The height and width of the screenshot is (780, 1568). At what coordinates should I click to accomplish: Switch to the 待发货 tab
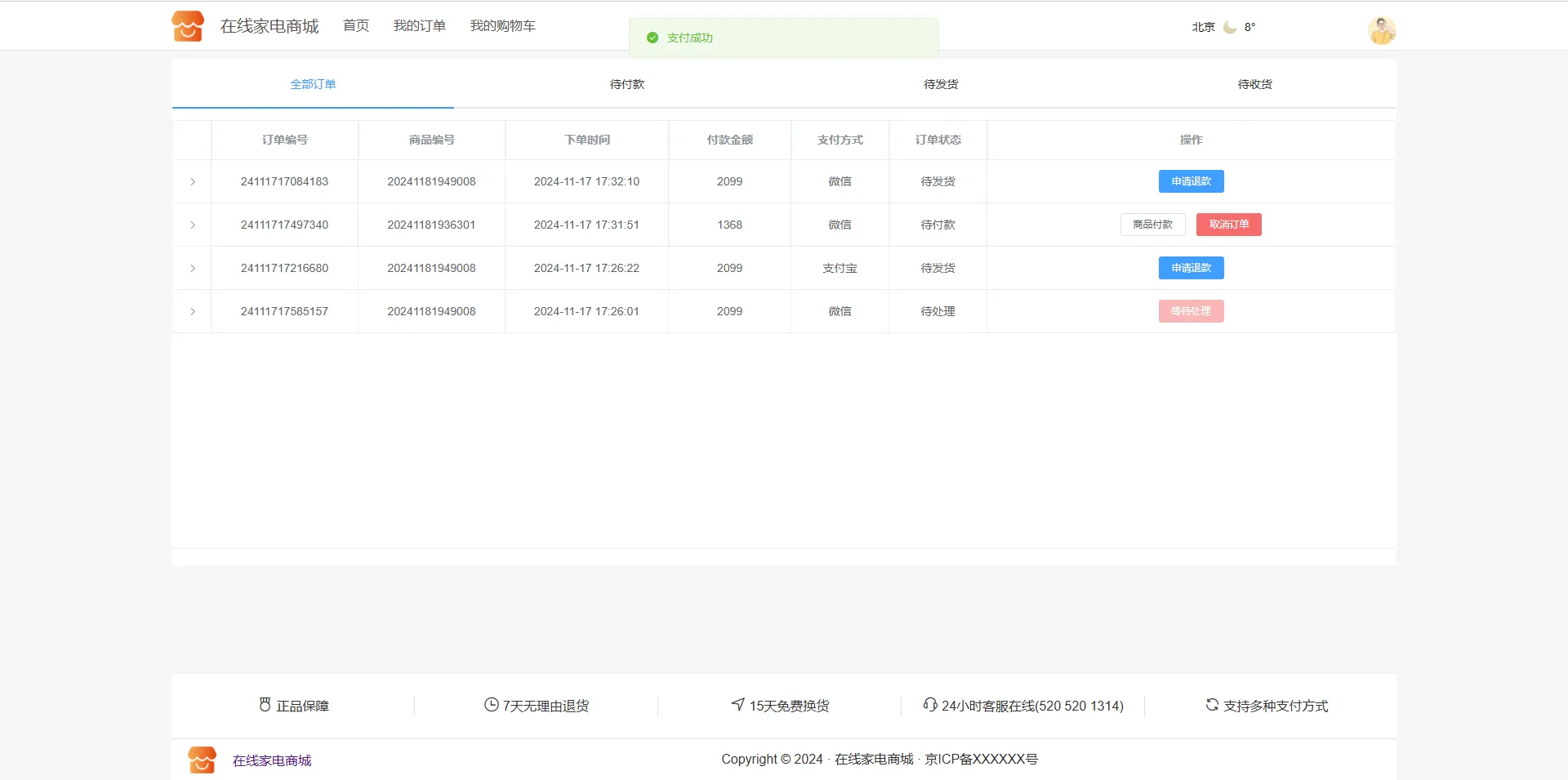tap(941, 84)
